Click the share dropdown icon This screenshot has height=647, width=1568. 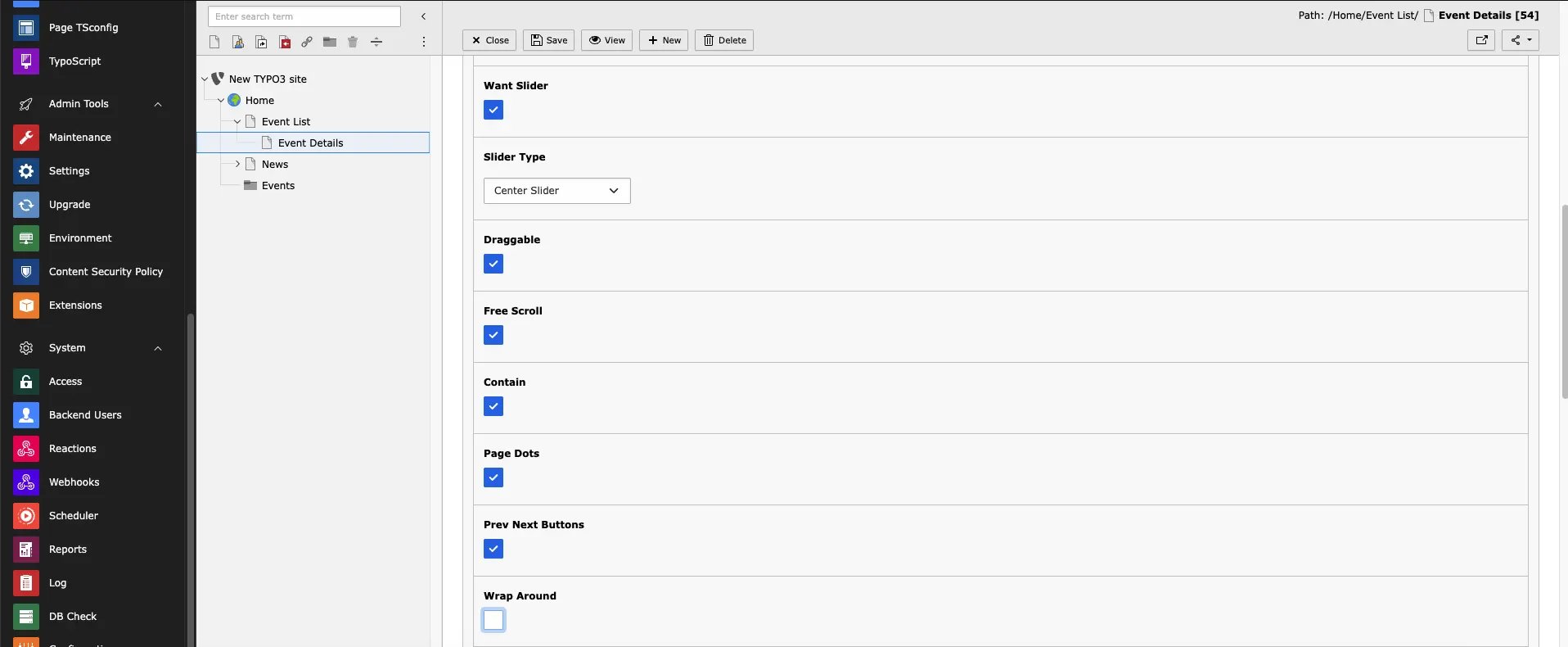tap(1521, 40)
